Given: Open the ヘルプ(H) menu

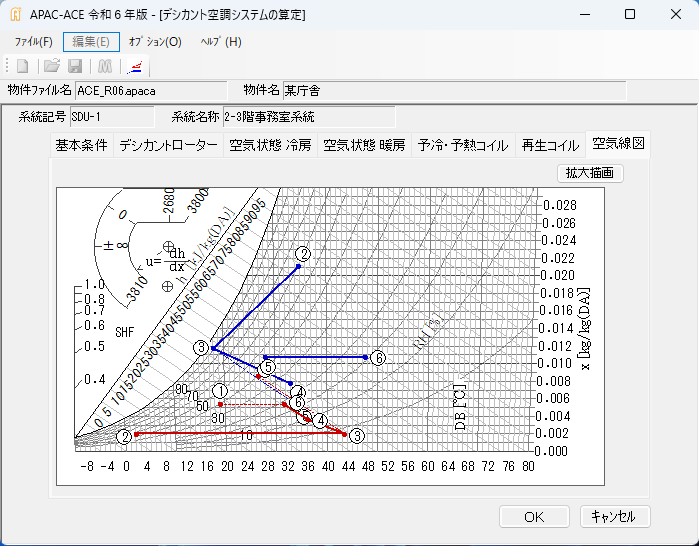Looking at the screenshot, I should click(221, 42).
